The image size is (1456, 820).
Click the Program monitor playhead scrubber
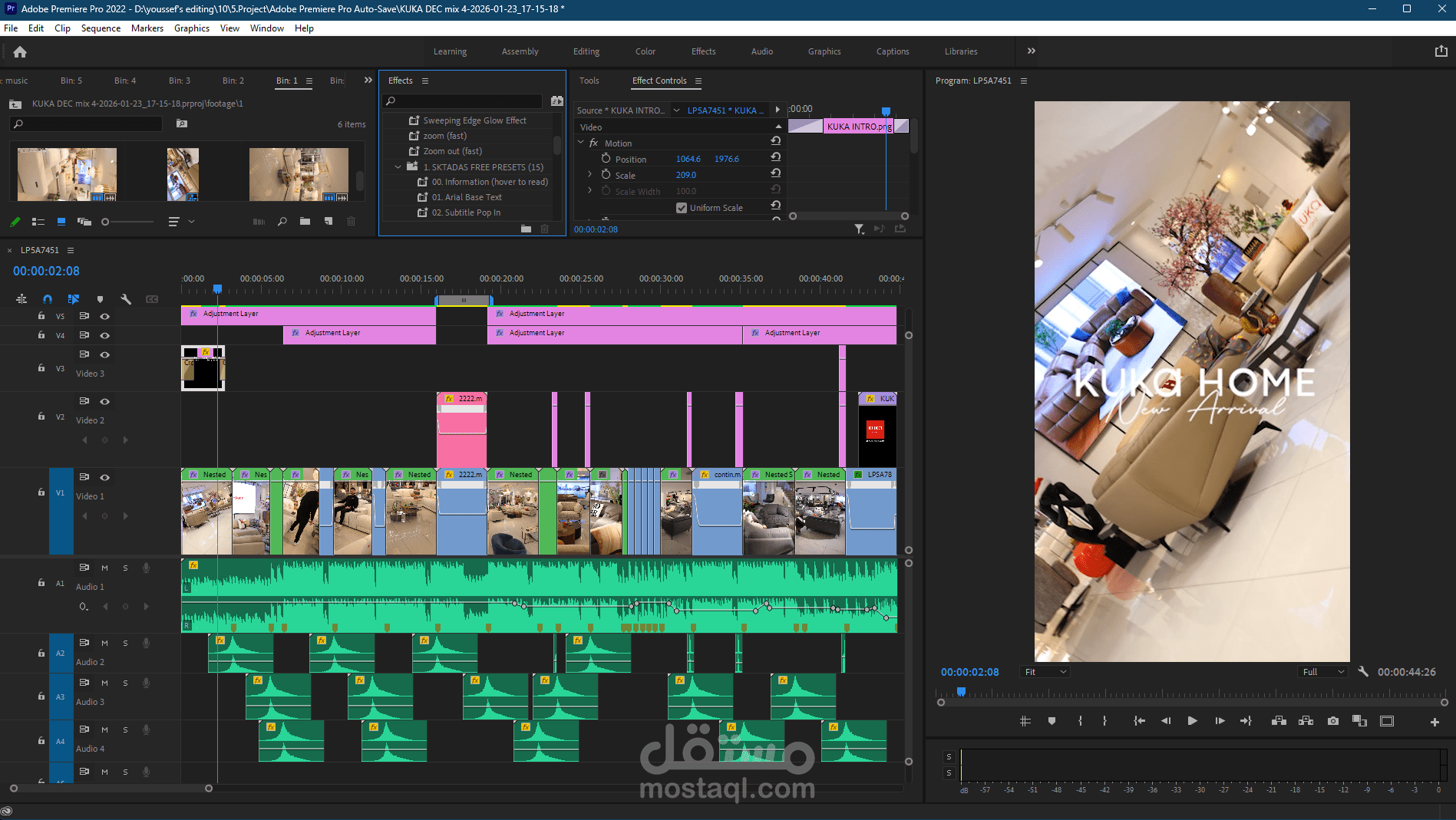(x=961, y=692)
